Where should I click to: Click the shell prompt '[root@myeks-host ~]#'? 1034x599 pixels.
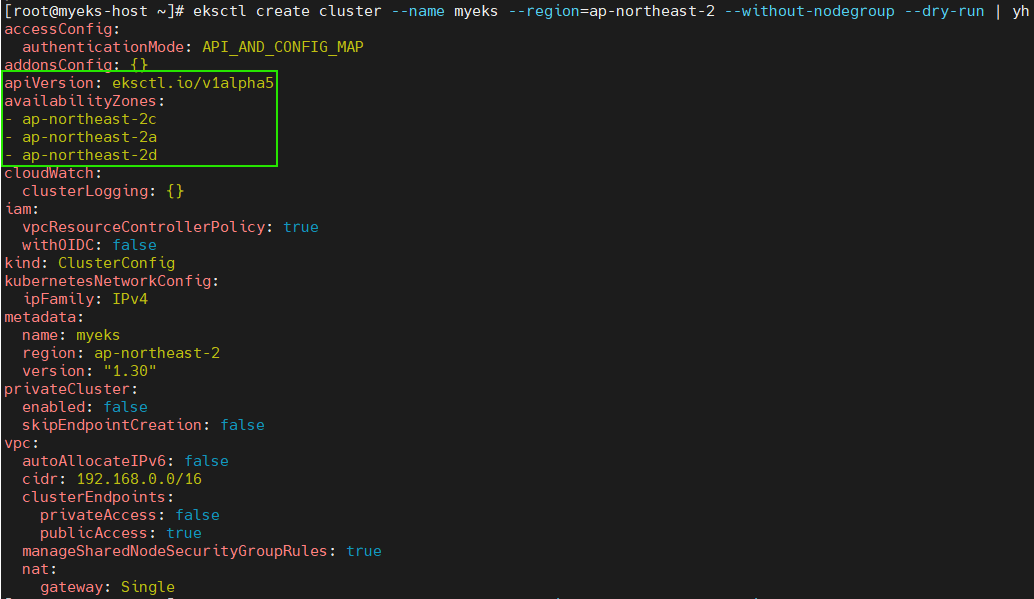(x=94, y=11)
